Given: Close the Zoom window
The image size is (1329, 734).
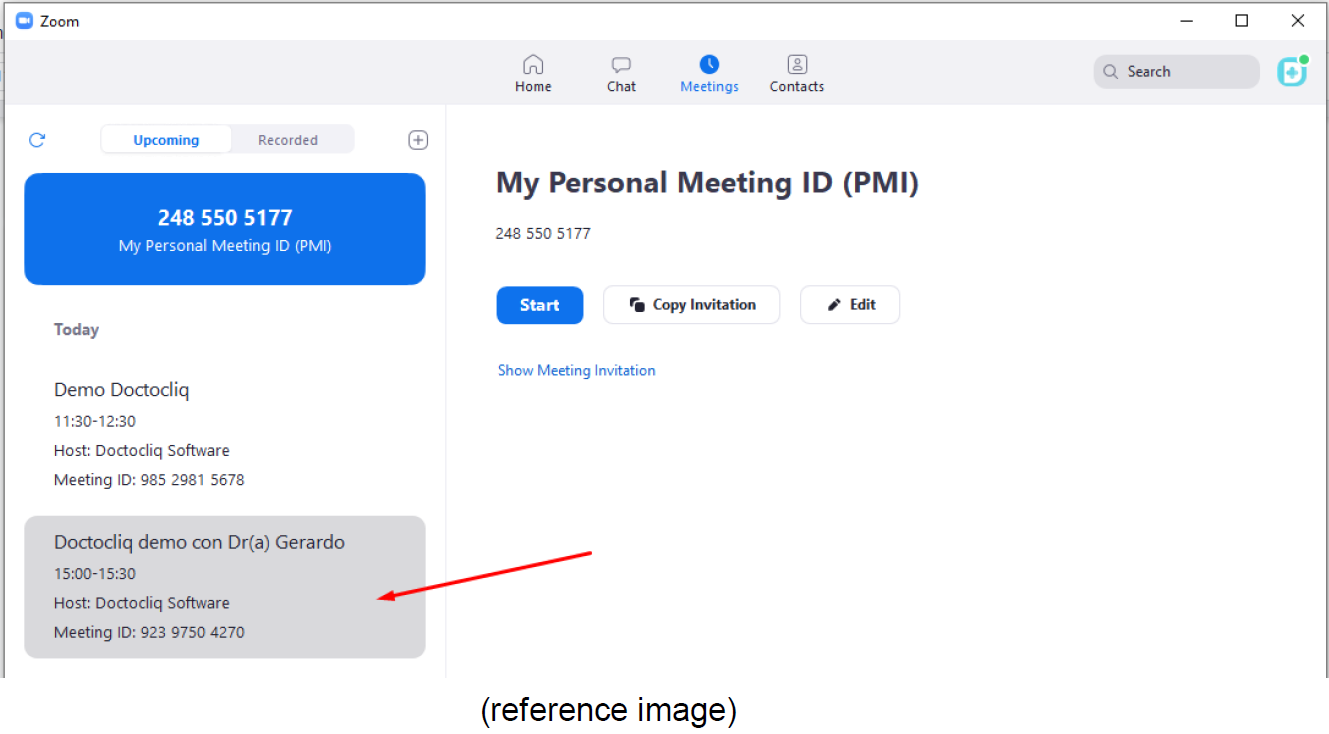Looking at the screenshot, I should (x=1298, y=21).
